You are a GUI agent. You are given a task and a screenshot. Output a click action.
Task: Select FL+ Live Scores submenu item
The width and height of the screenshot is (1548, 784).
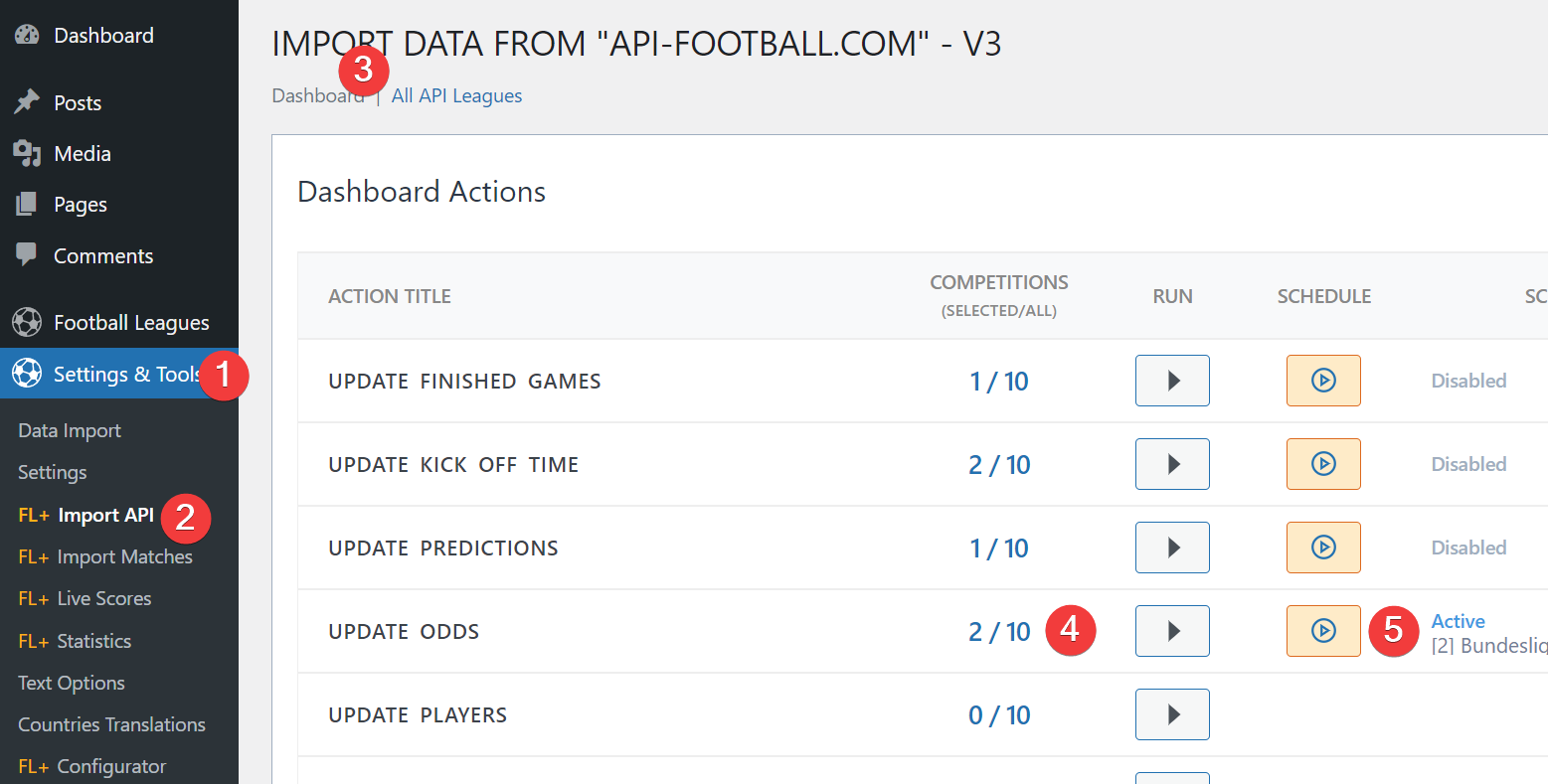pyautogui.click(x=85, y=599)
